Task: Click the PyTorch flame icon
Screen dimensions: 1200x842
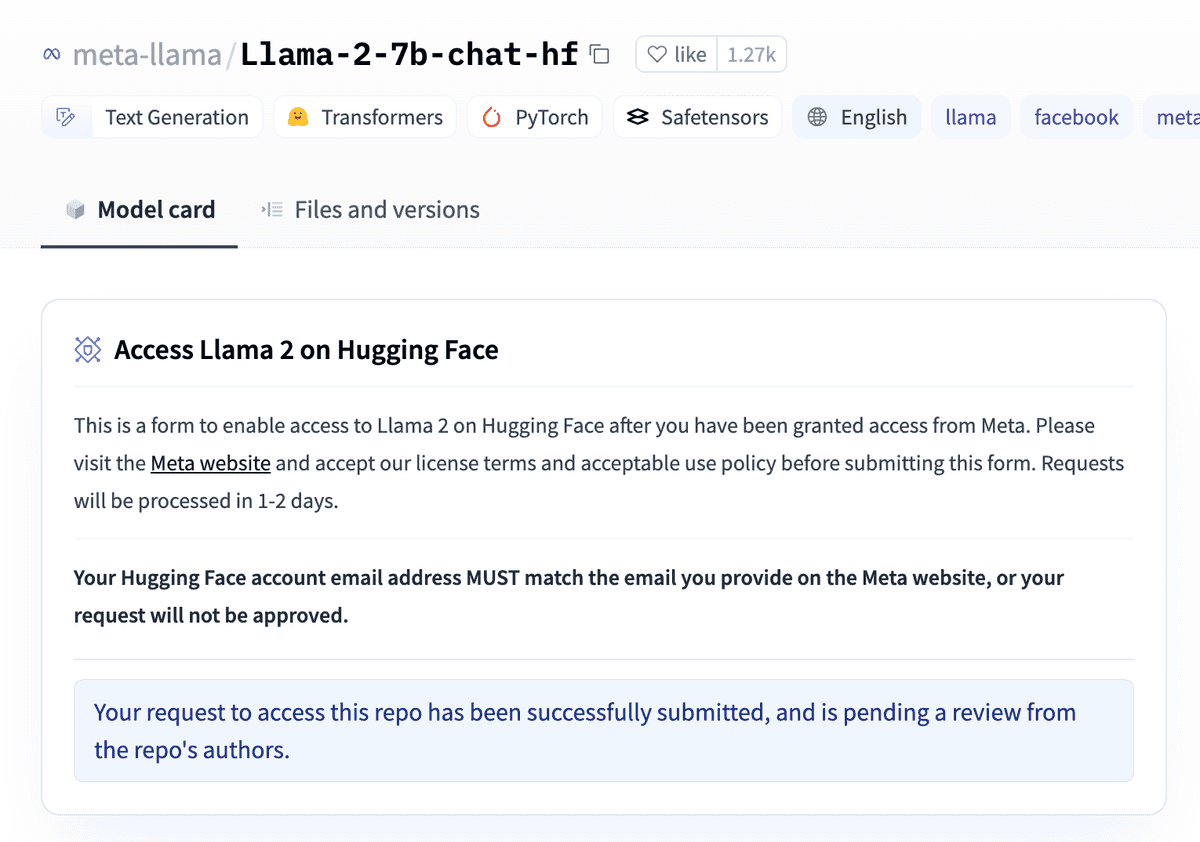Action: [x=490, y=117]
